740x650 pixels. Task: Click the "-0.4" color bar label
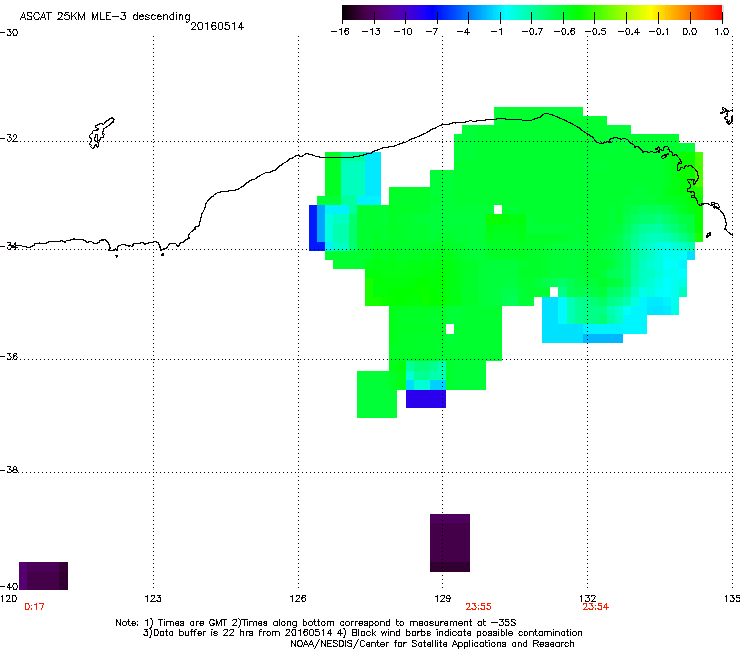pyautogui.click(x=629, y=32)
